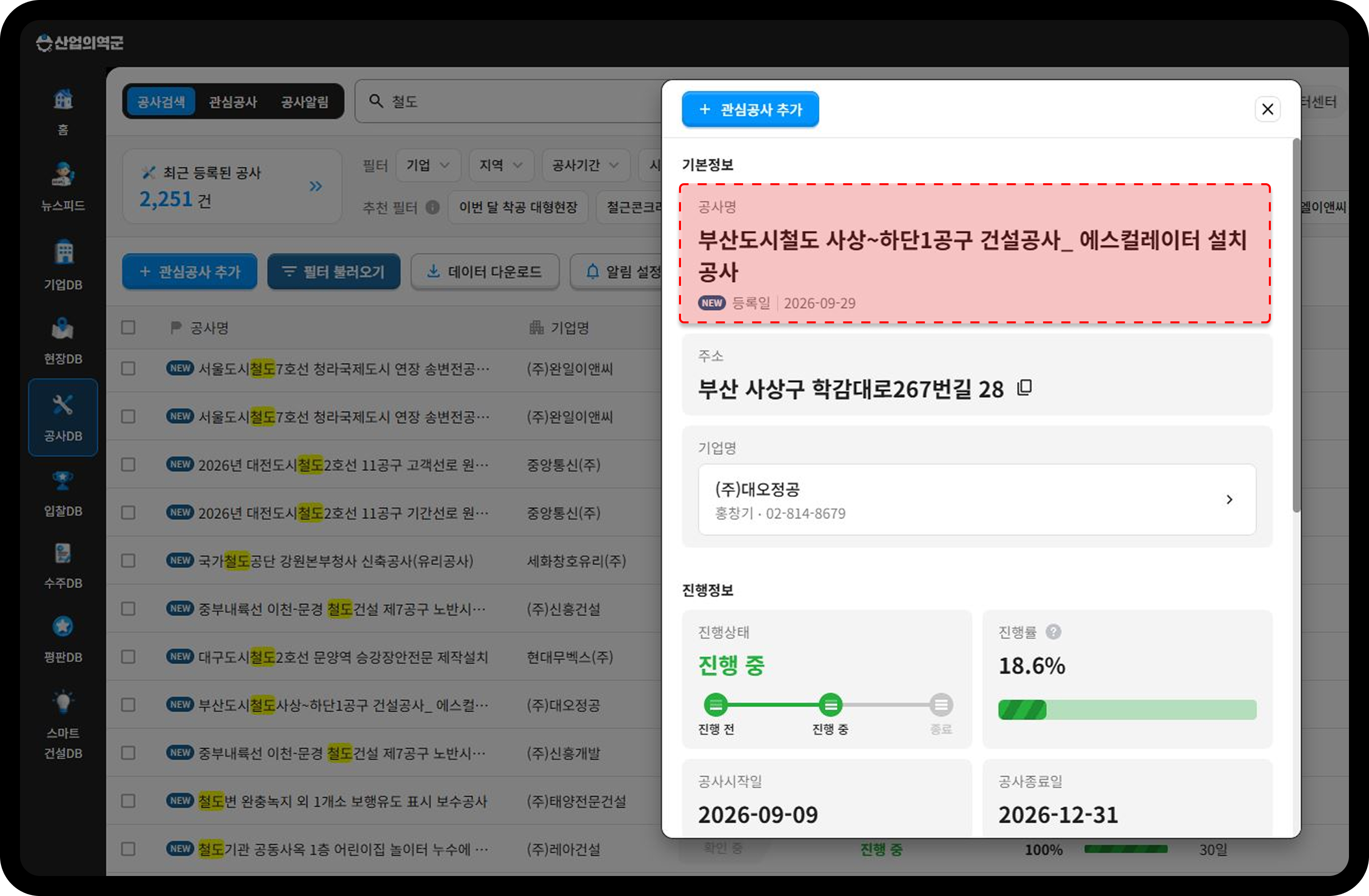The width and height of the screenshot is (1369, 896).
Task: Open the 공사기간 filter dropdown
Action: point(586,166)
